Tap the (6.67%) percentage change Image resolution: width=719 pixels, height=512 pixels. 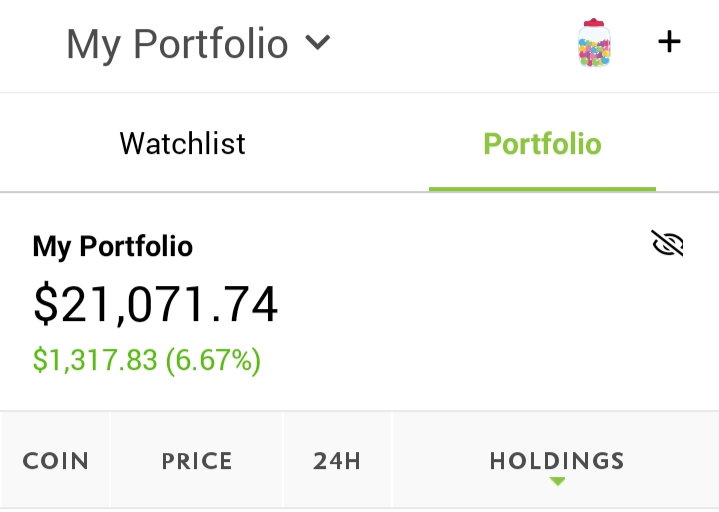[213, 360]
